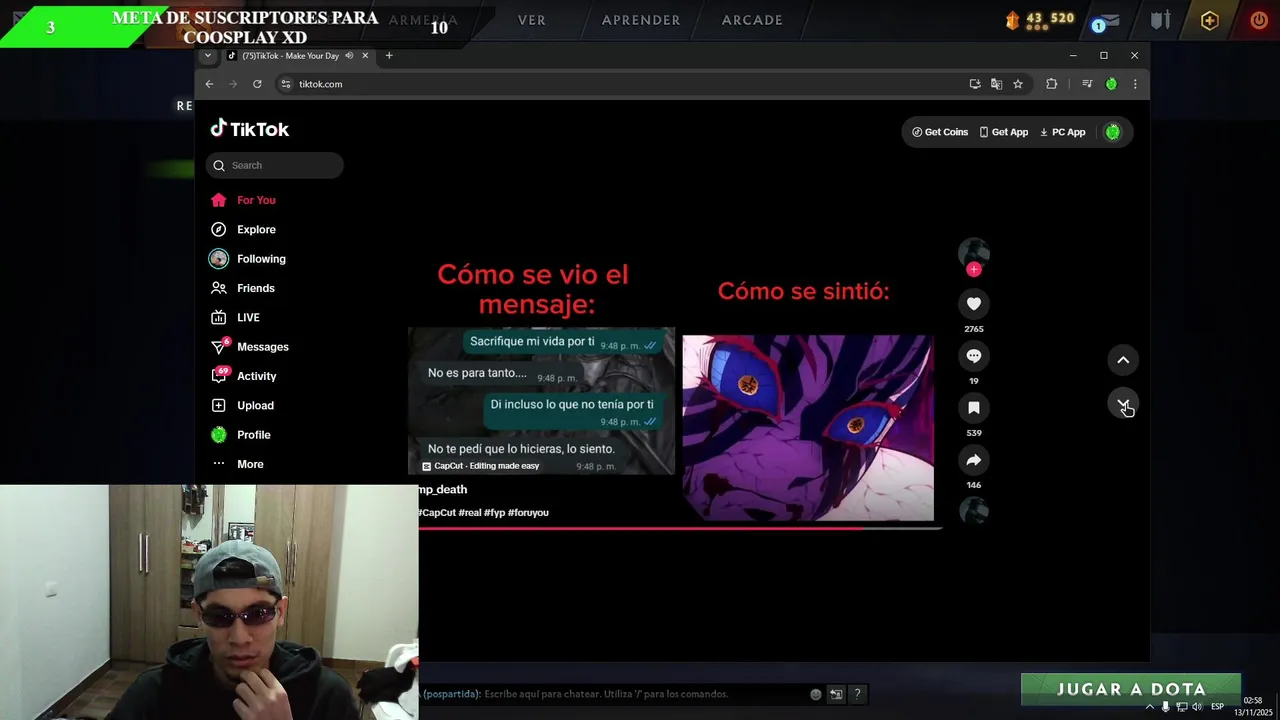Translate this page icon
Image resolution: width=1280 pixels, height=720 pixels.
pyautogui.click(x=996, y=84)
